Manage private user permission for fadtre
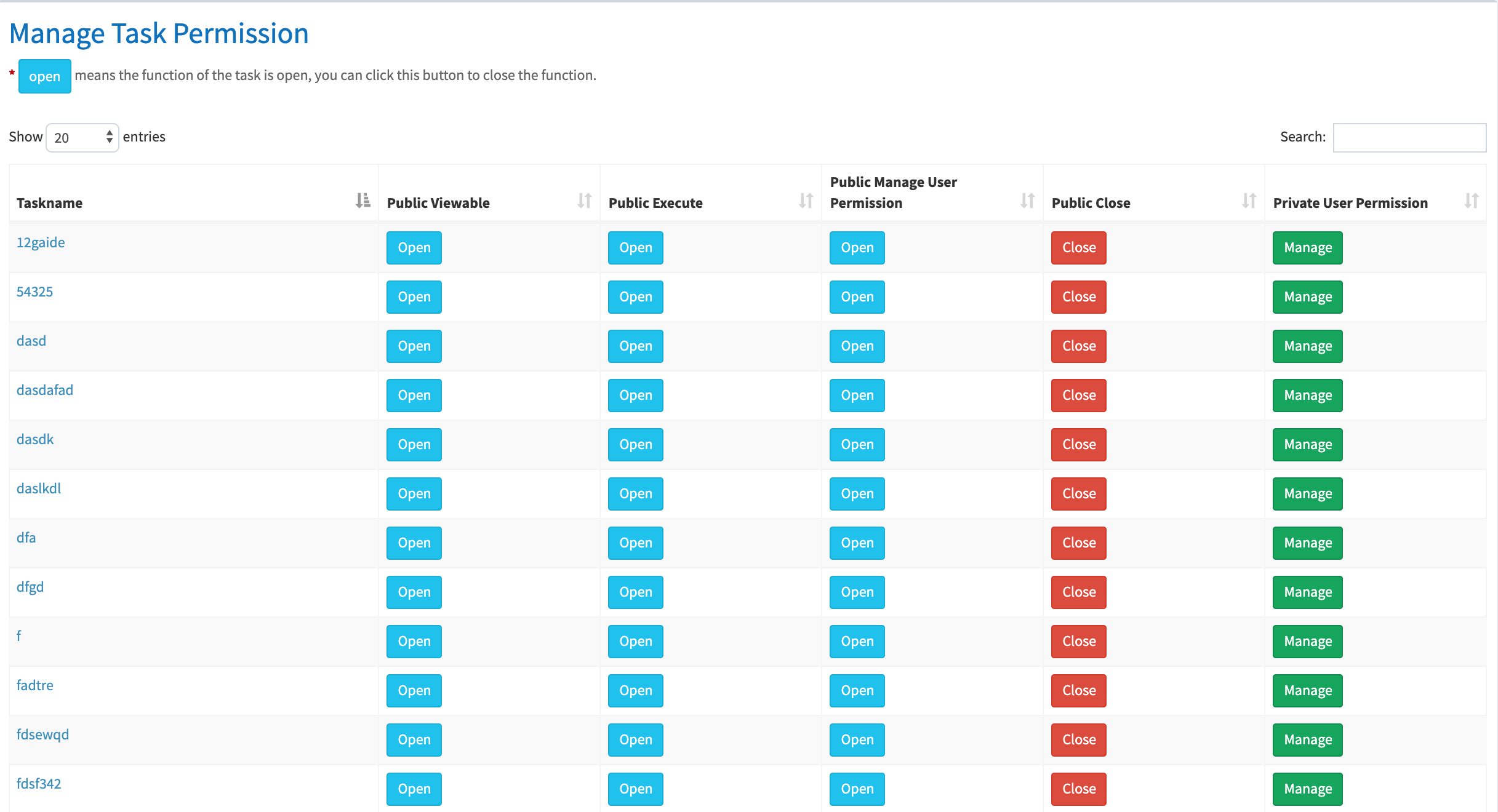The height and width of the screenshot is (812, 1498). [x=1308, y=691]
